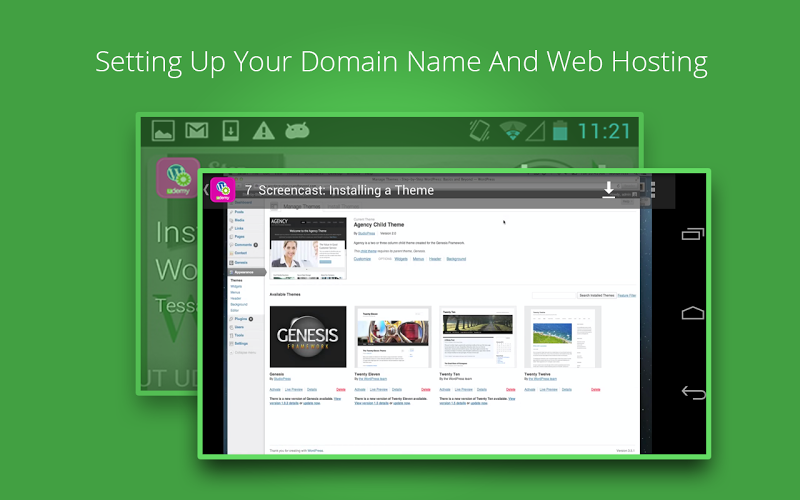The image size is (800, 500).
Task: Tap the Android debug robot notification icon
Action: tap(297, 131)
